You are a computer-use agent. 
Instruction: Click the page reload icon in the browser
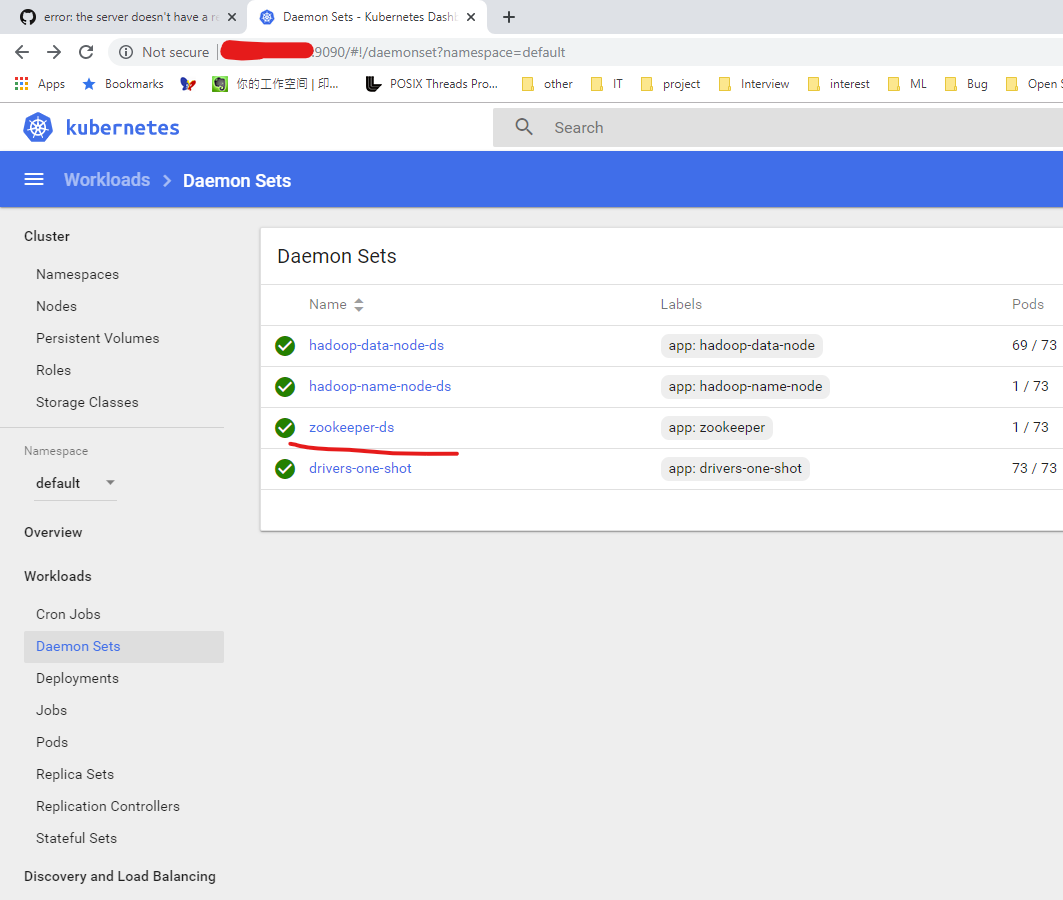(x=87, y=51)
